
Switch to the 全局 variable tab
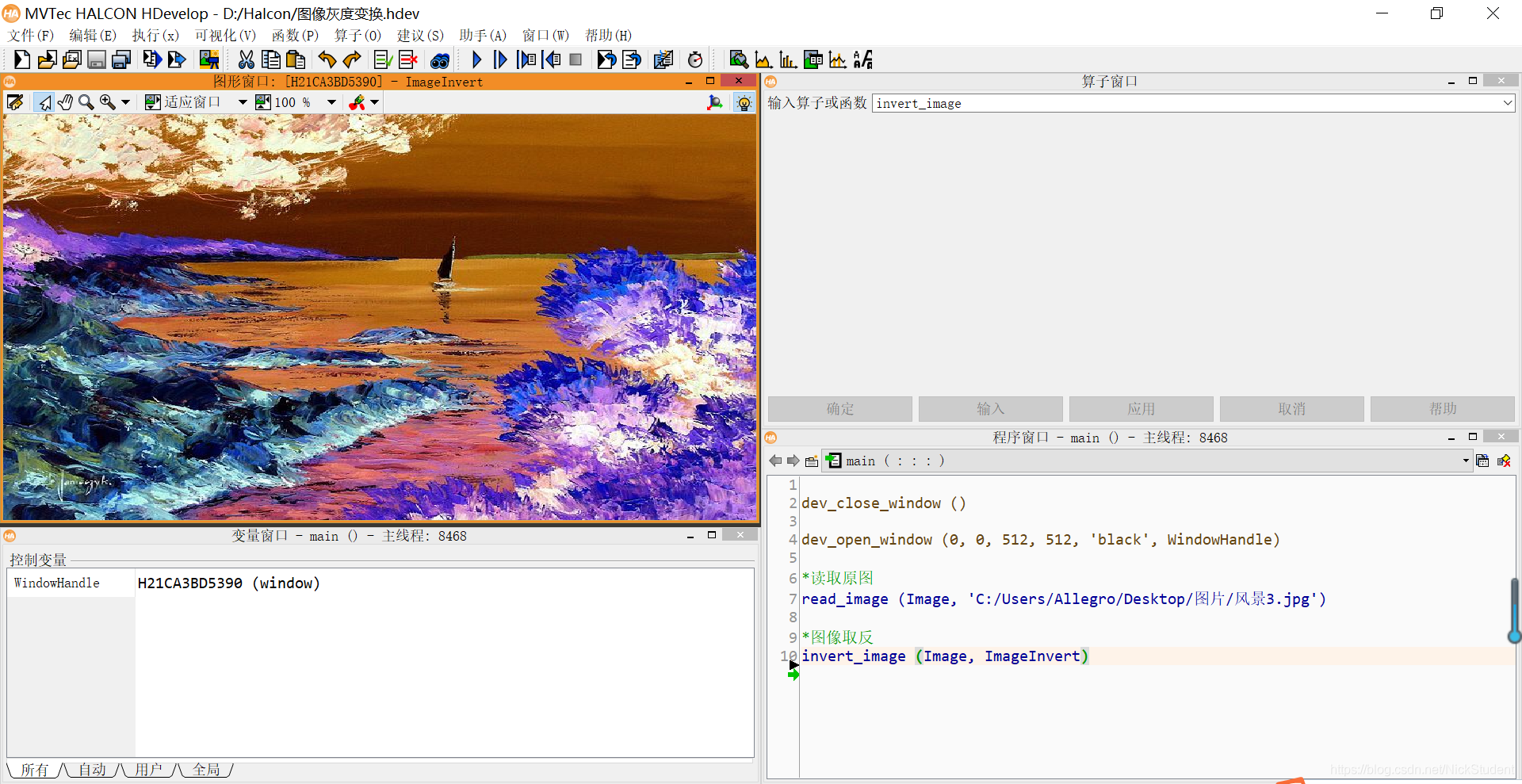tap(206, 769)
